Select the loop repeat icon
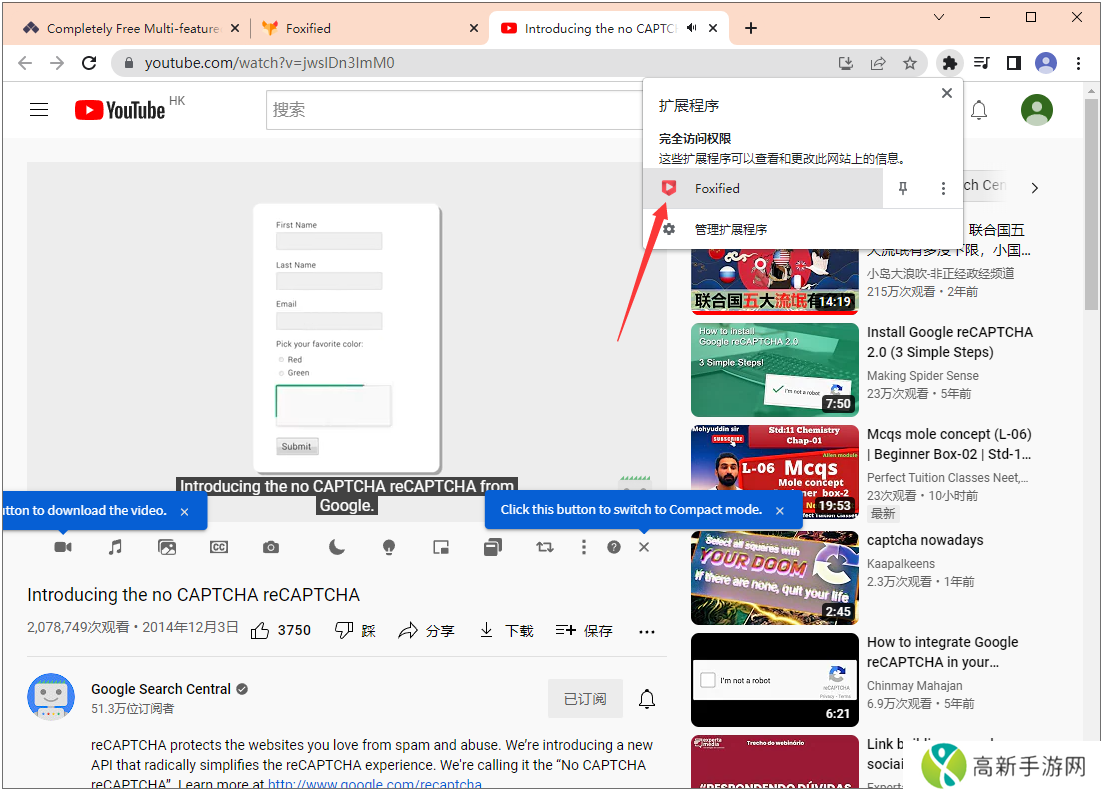1103x791 pixels. [x=545, y=547]
